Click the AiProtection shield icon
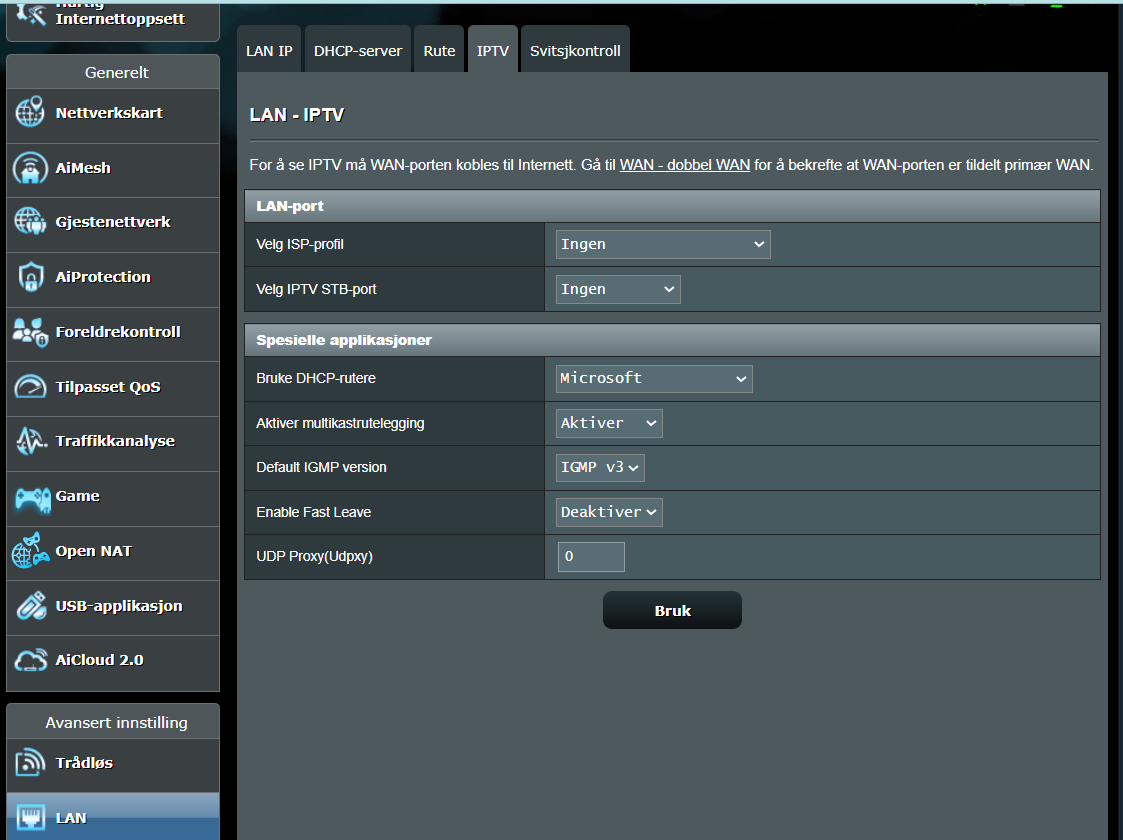Screen dimensions: 1123x840 (x=30, y=277)
